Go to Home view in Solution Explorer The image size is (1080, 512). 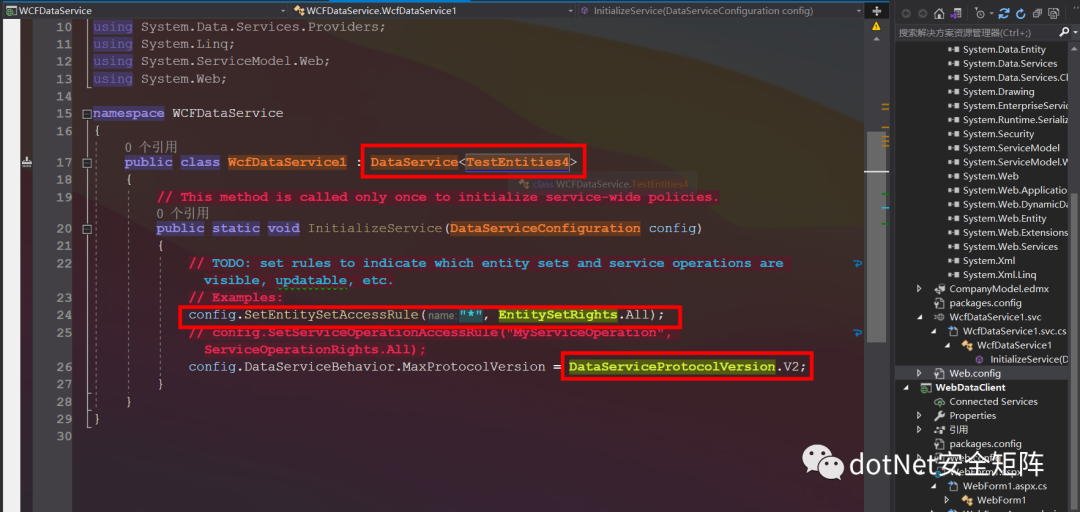[938, 13]
